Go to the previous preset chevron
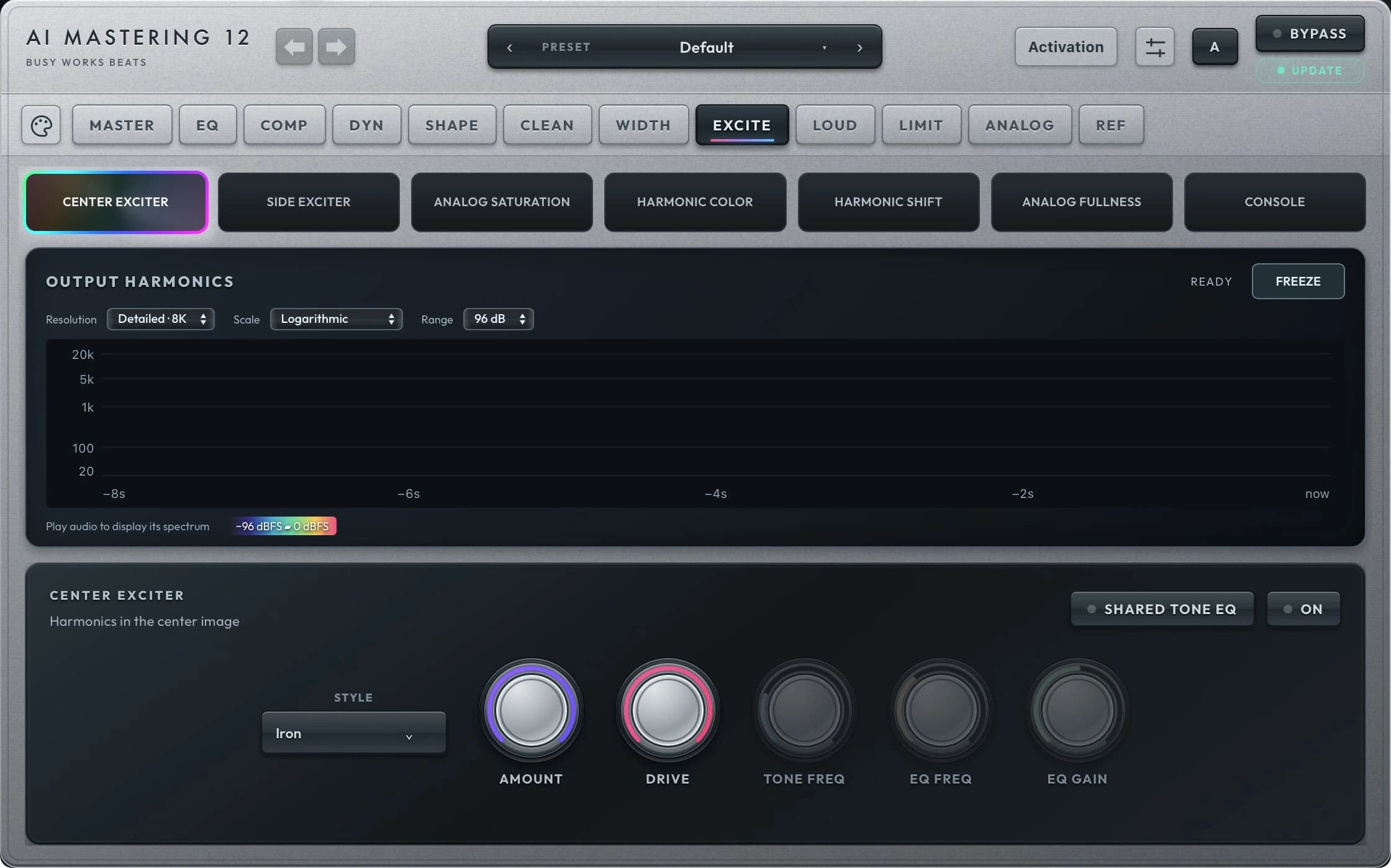Screen dimensions: 1391x868 pos(510,47)
